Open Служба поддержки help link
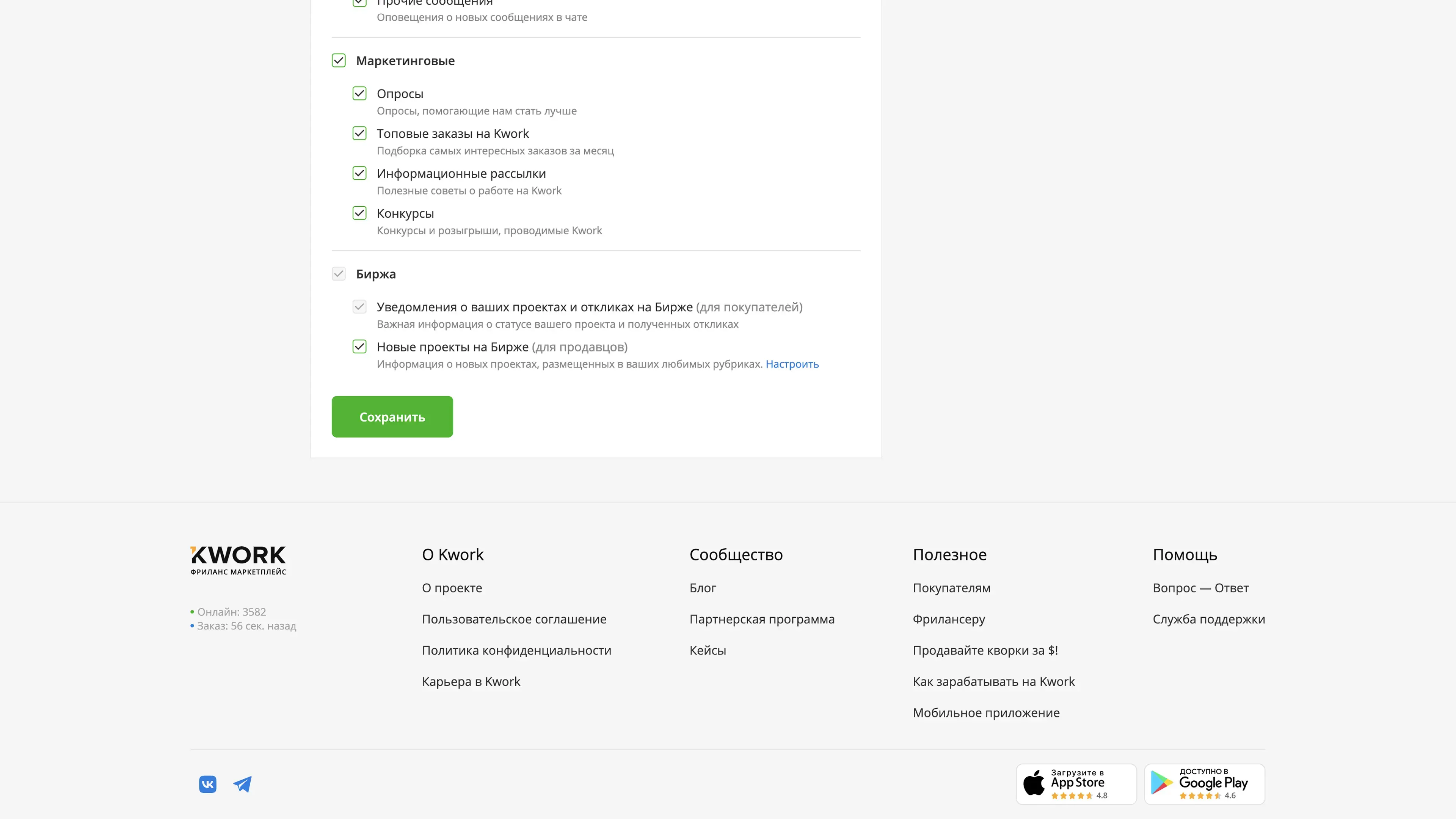Image resolution: width=1456 pixels, height=819 pixels. pos(1208,619)
